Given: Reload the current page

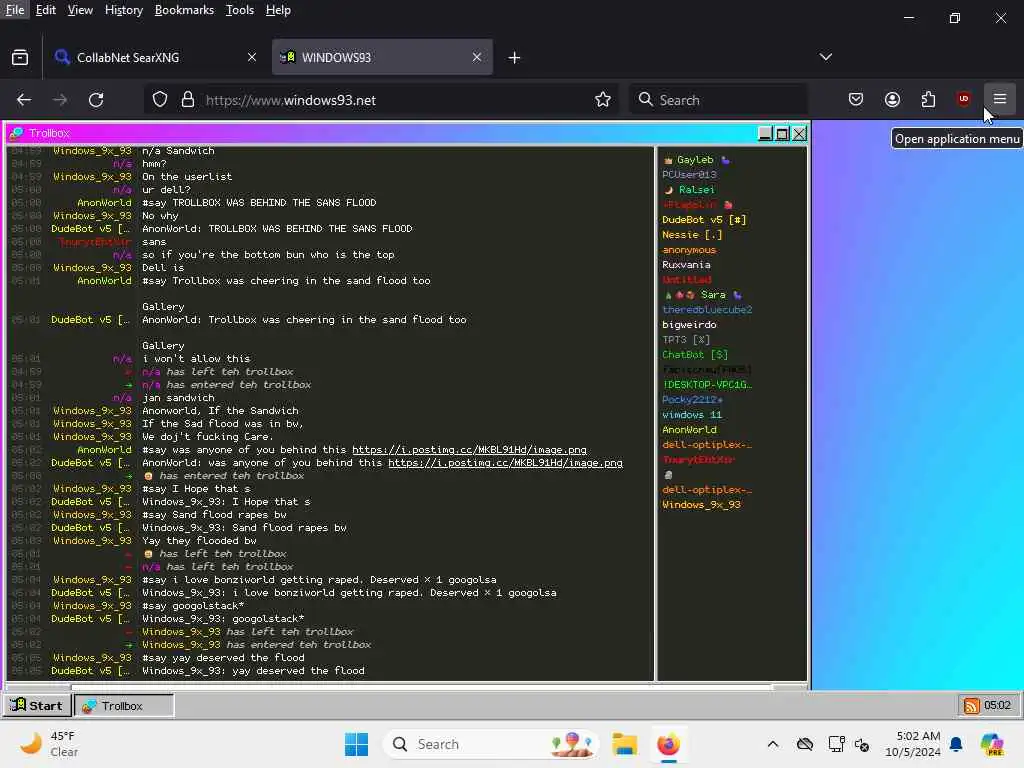Looking at the screenshot, I should (x=96, y=99).
